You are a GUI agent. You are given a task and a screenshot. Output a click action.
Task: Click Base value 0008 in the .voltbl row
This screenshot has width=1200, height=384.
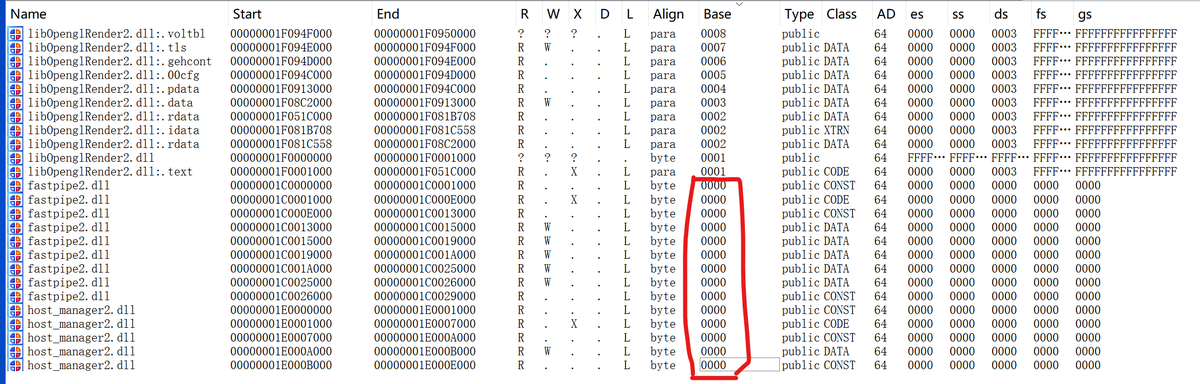(x=713, y=35)
